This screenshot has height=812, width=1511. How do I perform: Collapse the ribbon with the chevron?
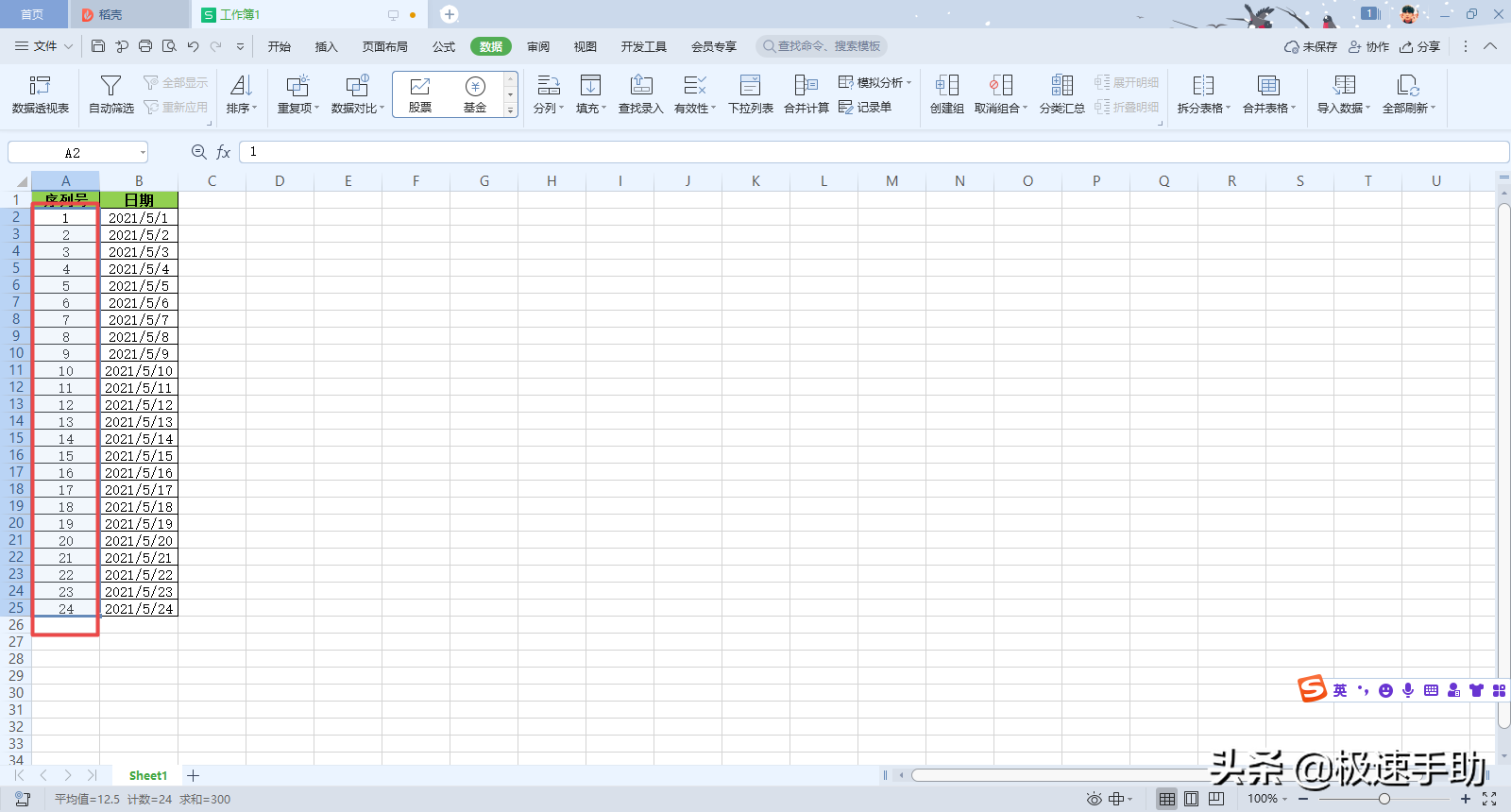[x=1490, y=46]
